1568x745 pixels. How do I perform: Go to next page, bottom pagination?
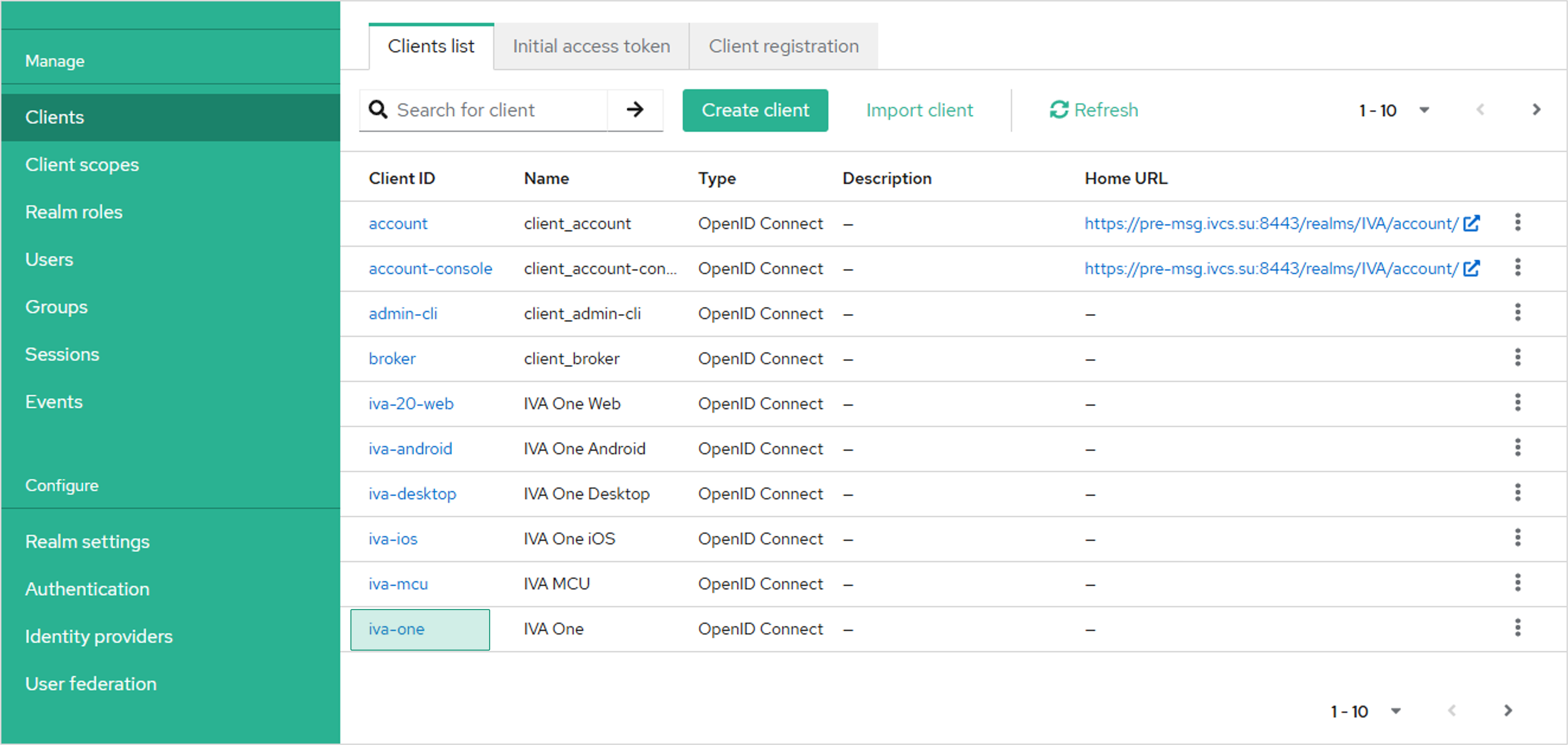[x=1508, y=711]
